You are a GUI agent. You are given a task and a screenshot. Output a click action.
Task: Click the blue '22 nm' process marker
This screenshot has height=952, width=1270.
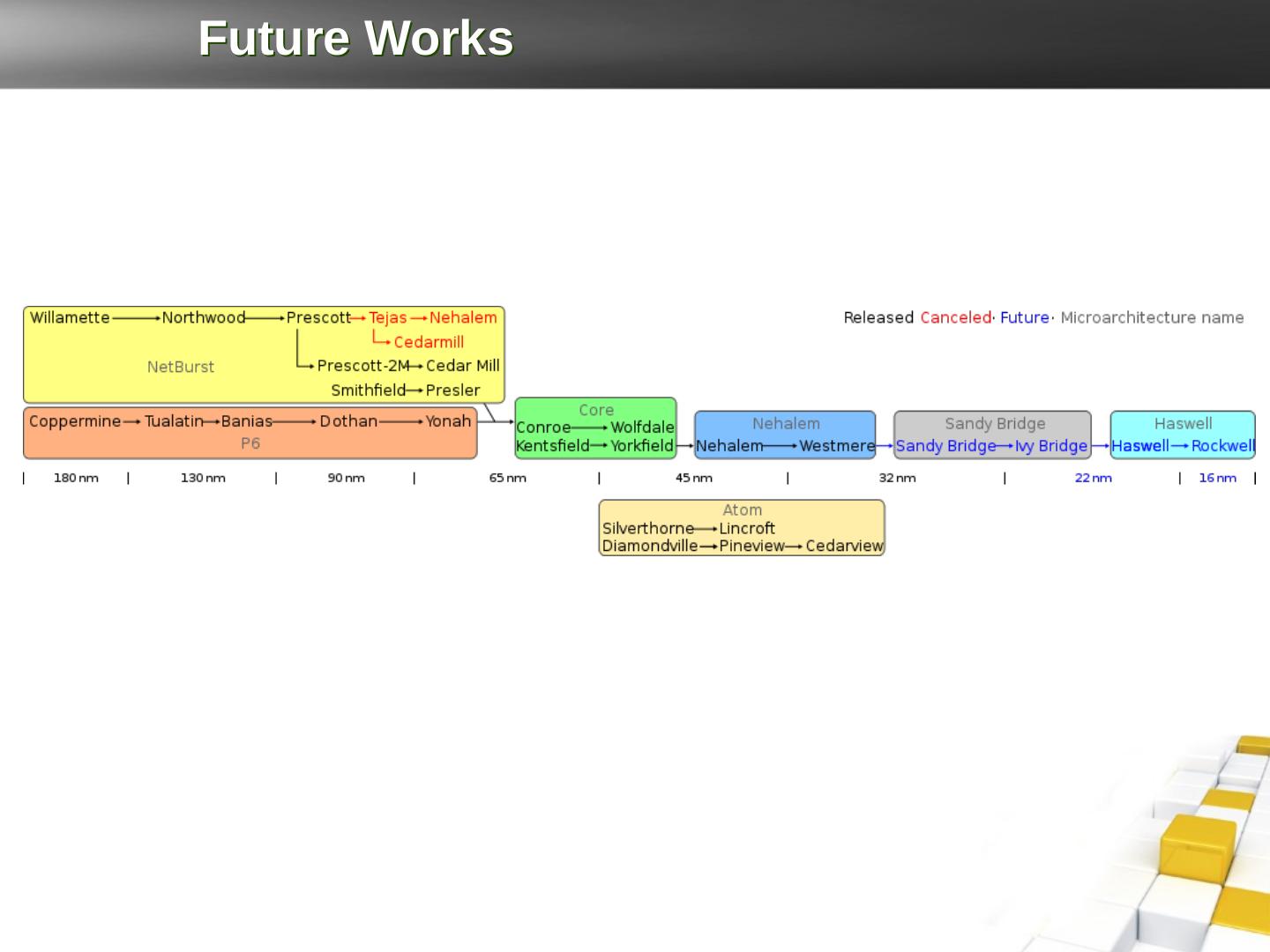pos(1094,478)
